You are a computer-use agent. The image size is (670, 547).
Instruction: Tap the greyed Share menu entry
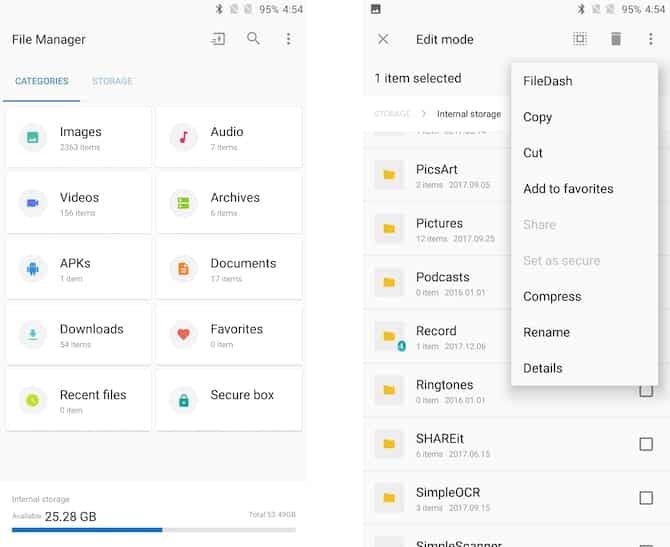click(x=539, y=225)
